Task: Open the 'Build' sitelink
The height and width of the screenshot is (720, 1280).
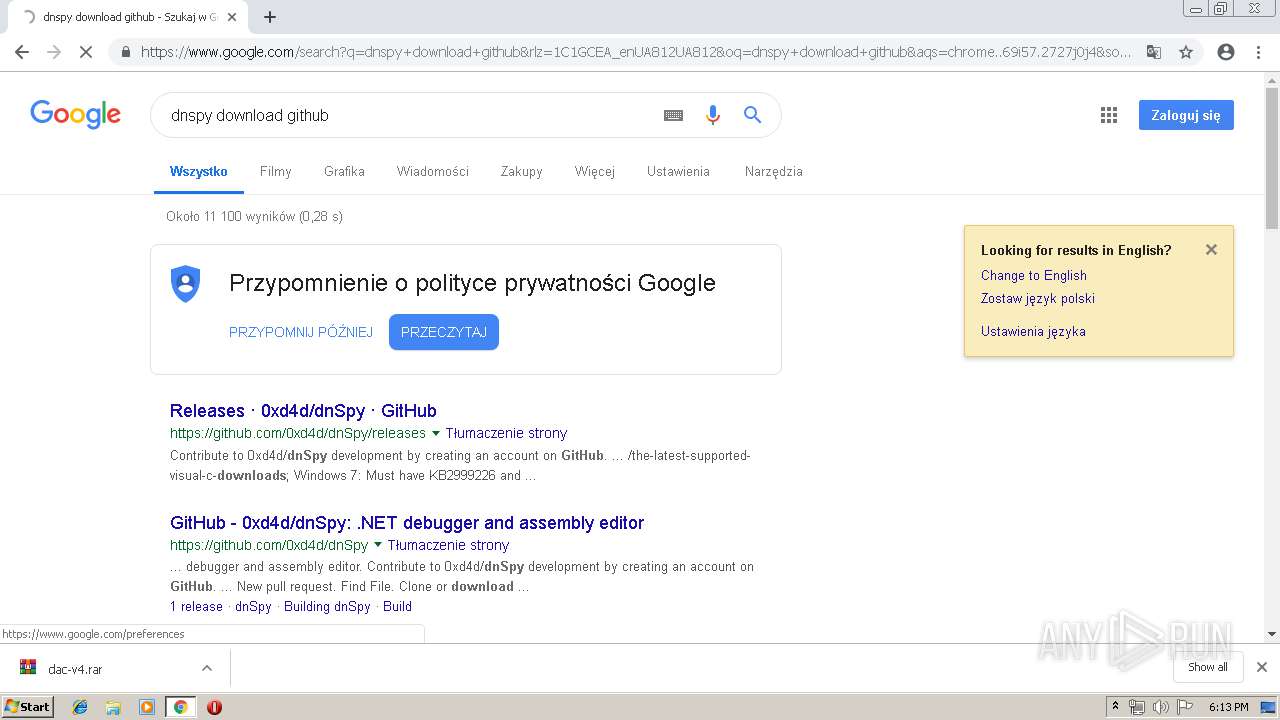Action: pyautogui.click(x=397, y=606)
